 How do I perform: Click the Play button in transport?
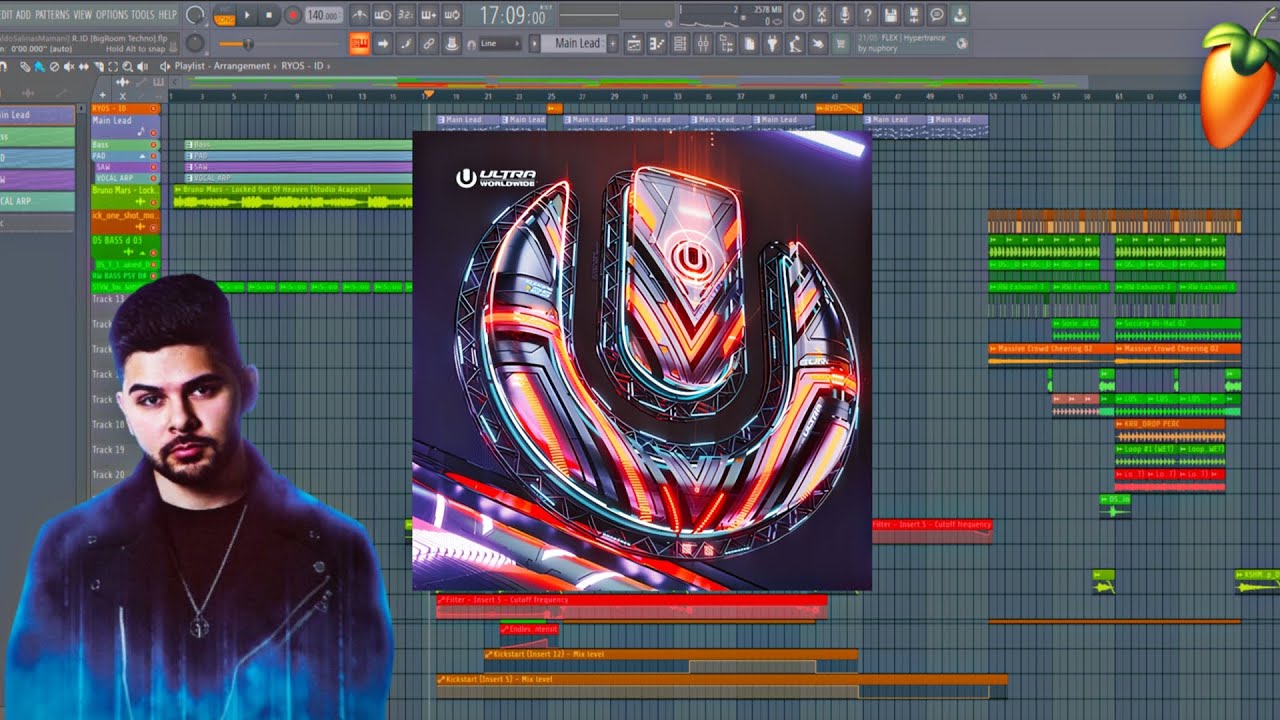coord(247,15)
